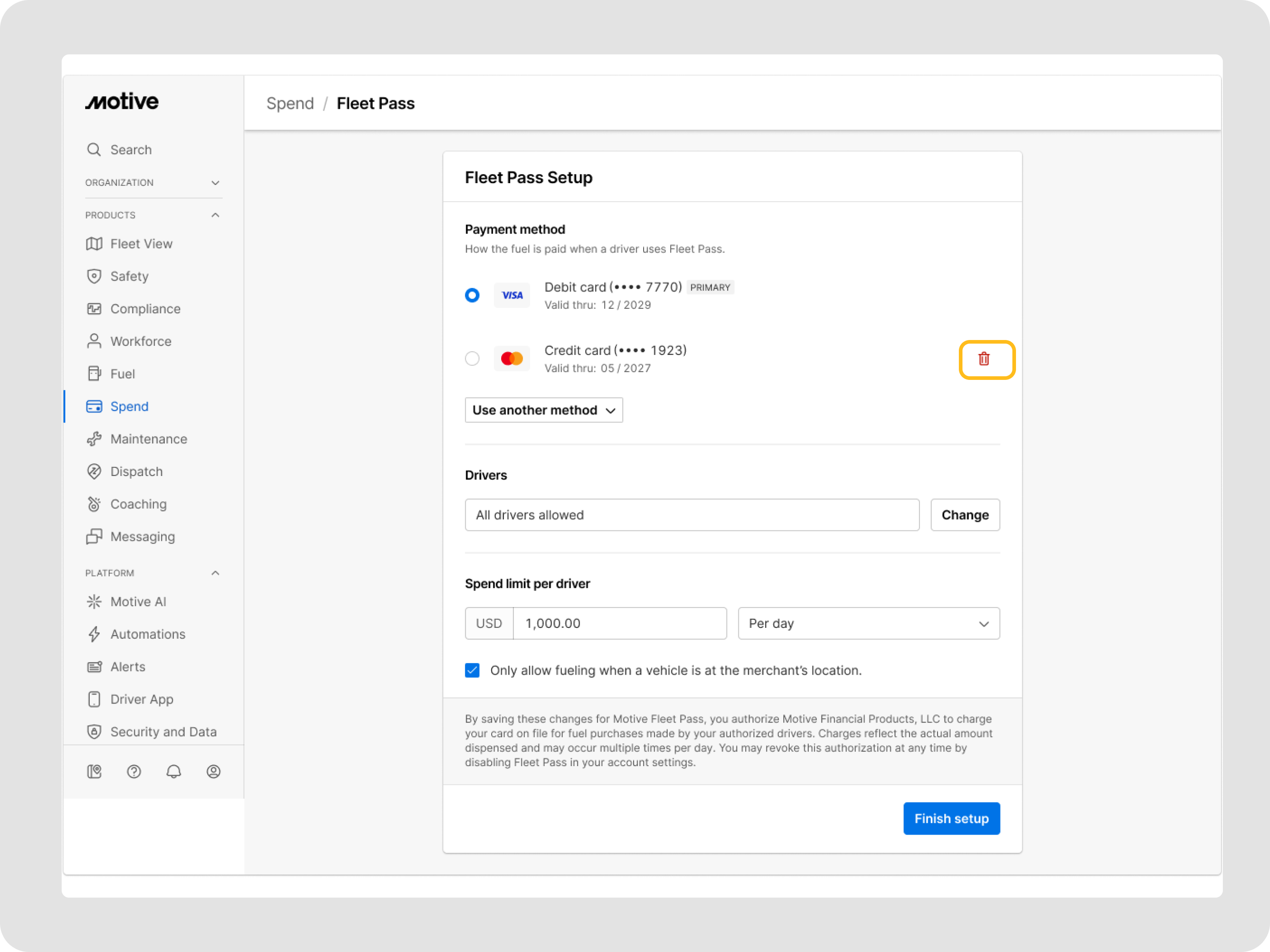Select the Credit card 1923 radio button

click(x=472, y=359)
